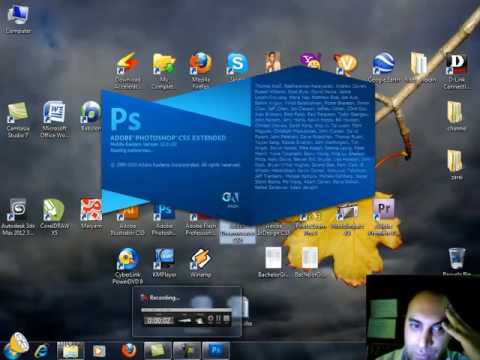Open CyberLink PowerDVD 8 desktop shortcut
480x360 pixels.
[x=127, y=266]
